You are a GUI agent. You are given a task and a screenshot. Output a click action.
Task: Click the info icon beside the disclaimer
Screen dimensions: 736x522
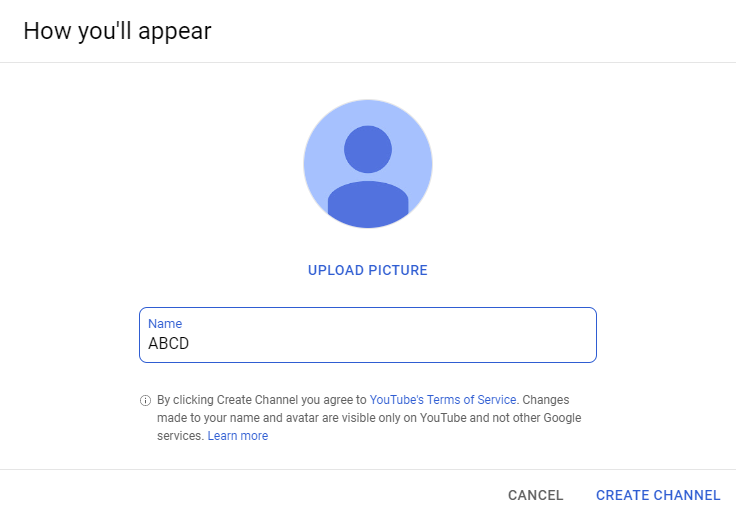tap(145, 400)
